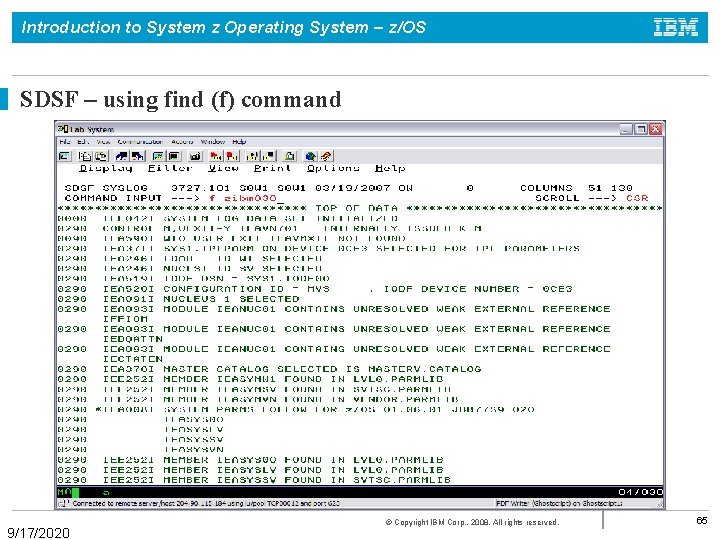Click the 'MEMBER IEASYMU1 FOUND IN LVL0.PARMLIB' line
Viewport: 720px width, 540px height.
point(251,379)
